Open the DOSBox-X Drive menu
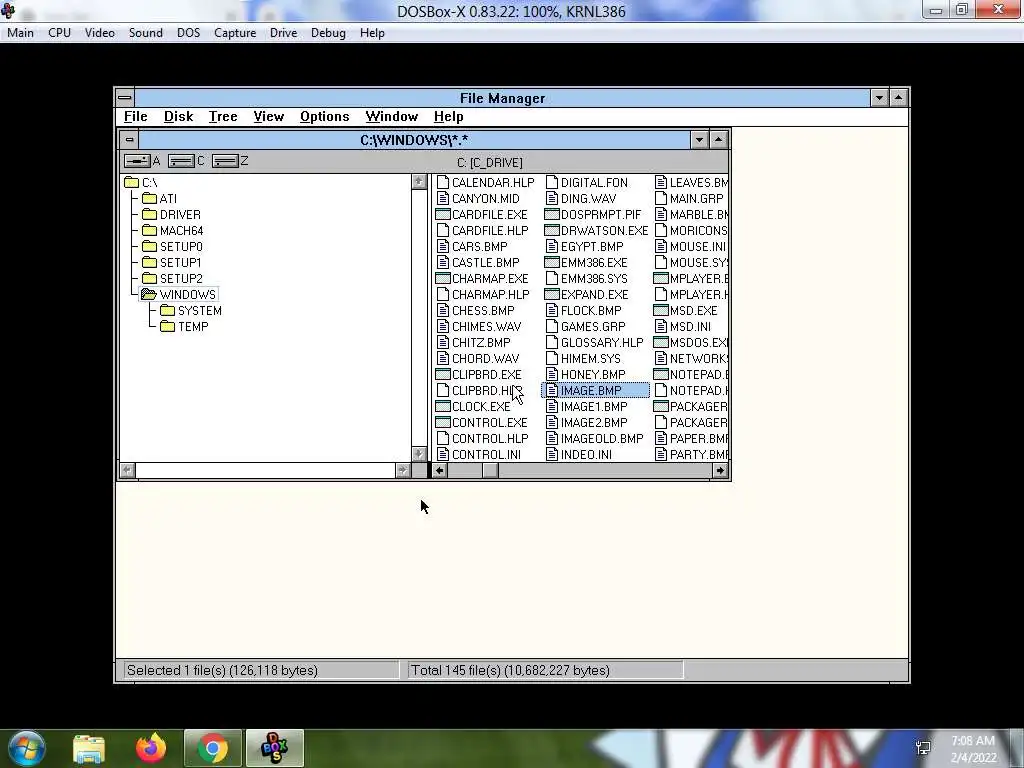Screen dimensions: 1024x768 [x=283, y=33]
